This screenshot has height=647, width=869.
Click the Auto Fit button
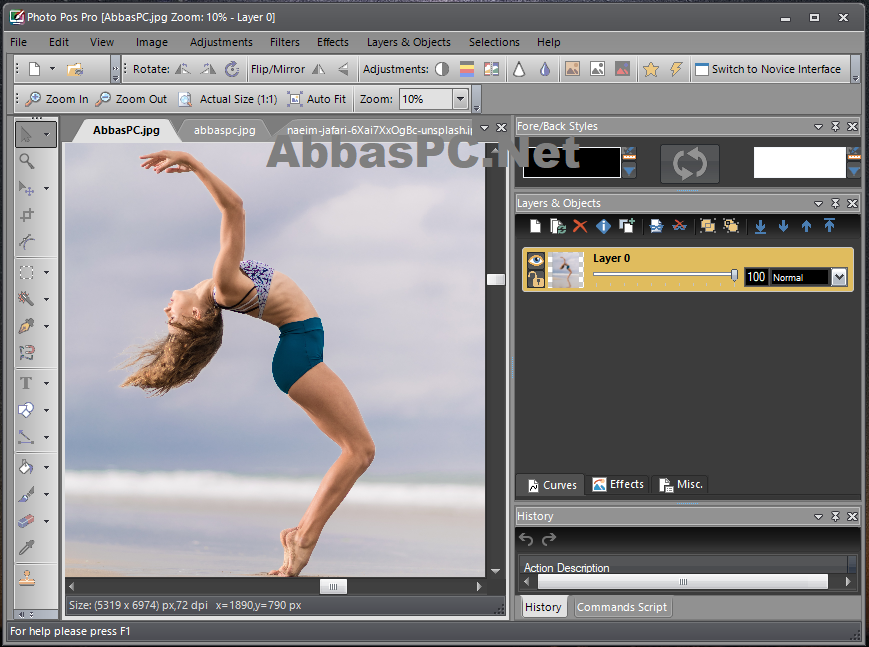coord(317,99)
